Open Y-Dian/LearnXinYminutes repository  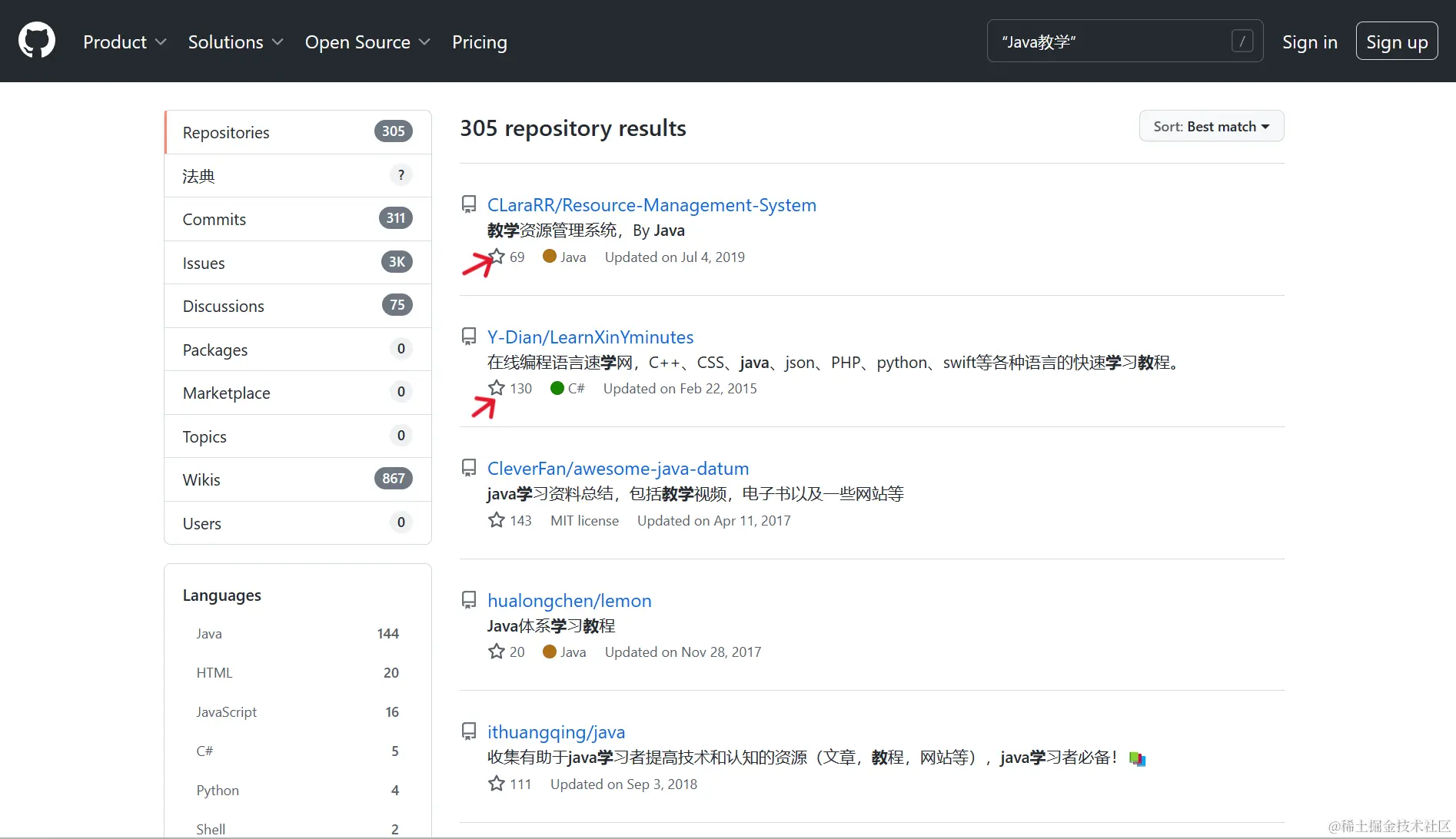point(590,337)
